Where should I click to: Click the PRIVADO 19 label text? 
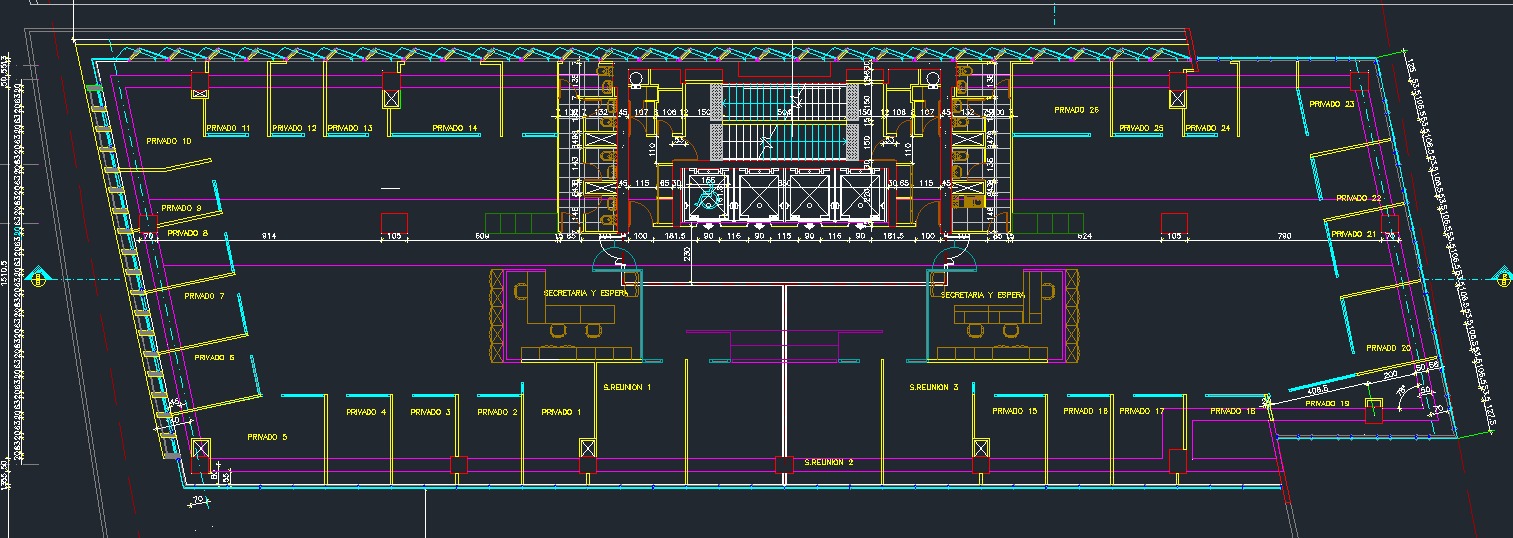coord(1327,403)
